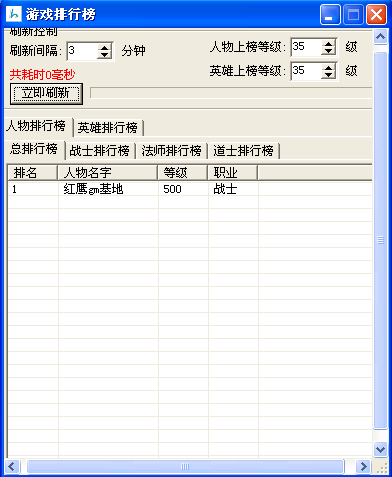Sort by the 等级 column header

coord(183,173)
